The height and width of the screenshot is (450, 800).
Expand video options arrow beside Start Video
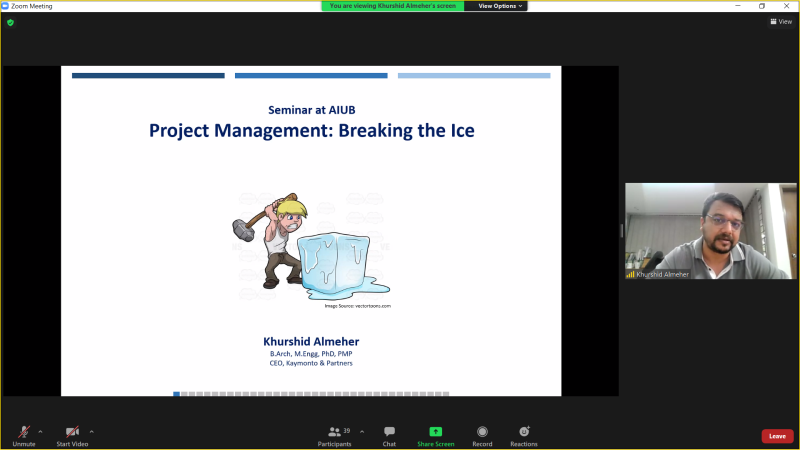click(91, 432)
